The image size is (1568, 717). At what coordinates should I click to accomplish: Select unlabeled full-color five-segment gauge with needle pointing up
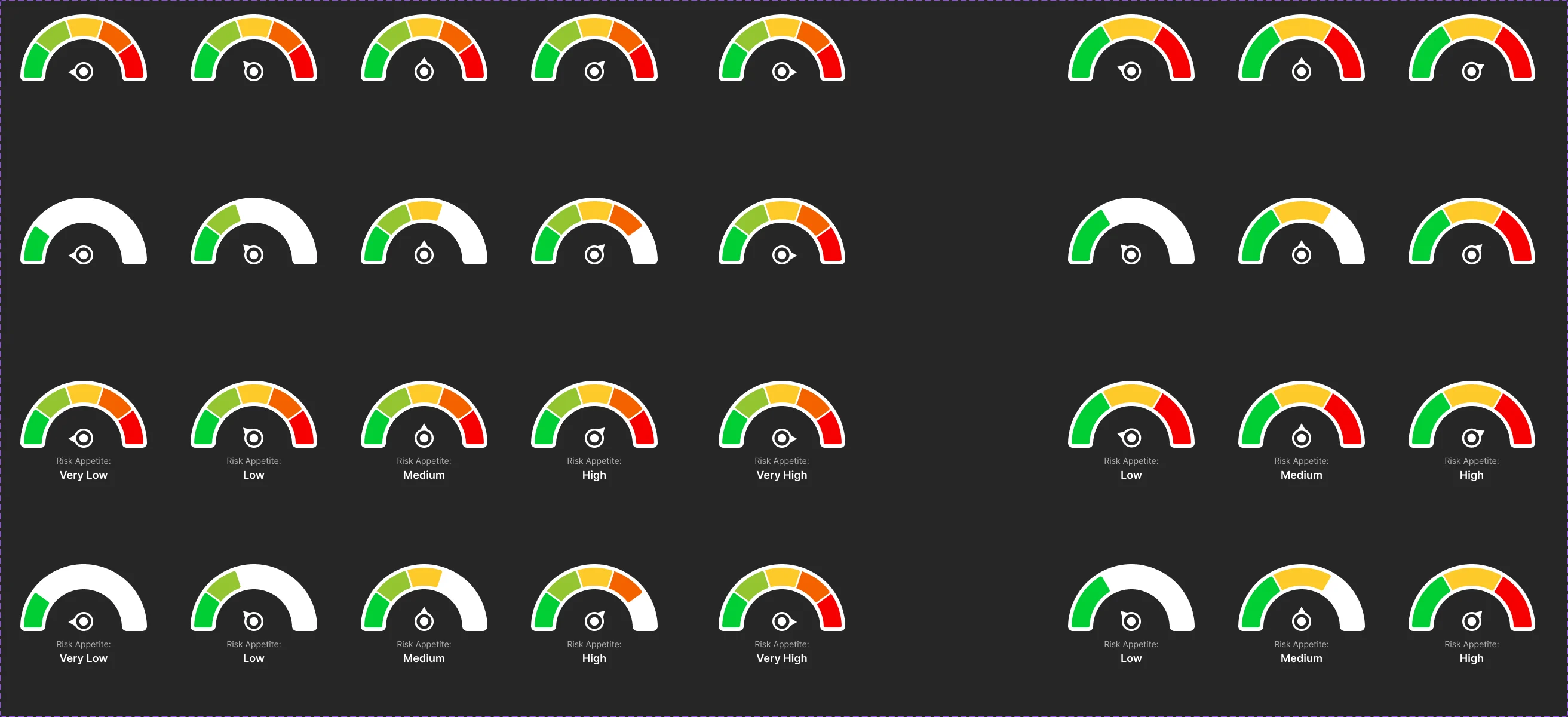pyautogui.click(x=424, y=48)
